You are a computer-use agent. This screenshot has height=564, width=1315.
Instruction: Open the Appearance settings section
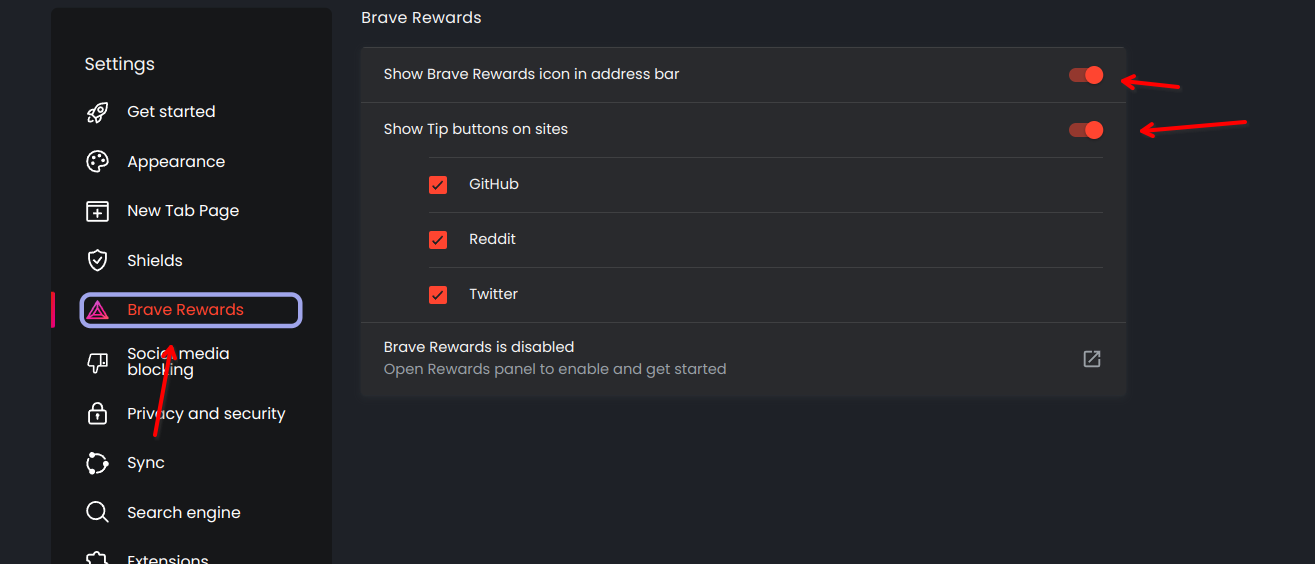(x=176, y=162)
